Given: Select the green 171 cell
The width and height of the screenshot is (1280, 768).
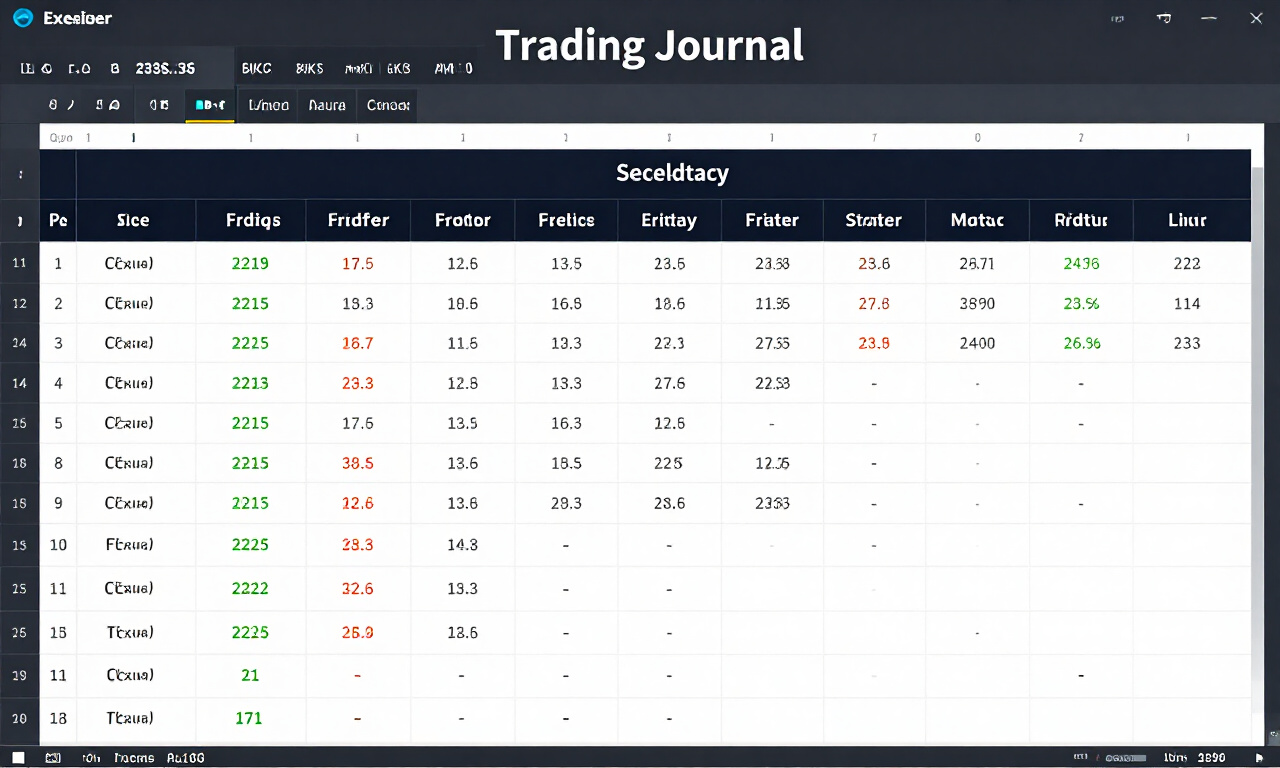Looking at the screenshot, I should point(249,719).
